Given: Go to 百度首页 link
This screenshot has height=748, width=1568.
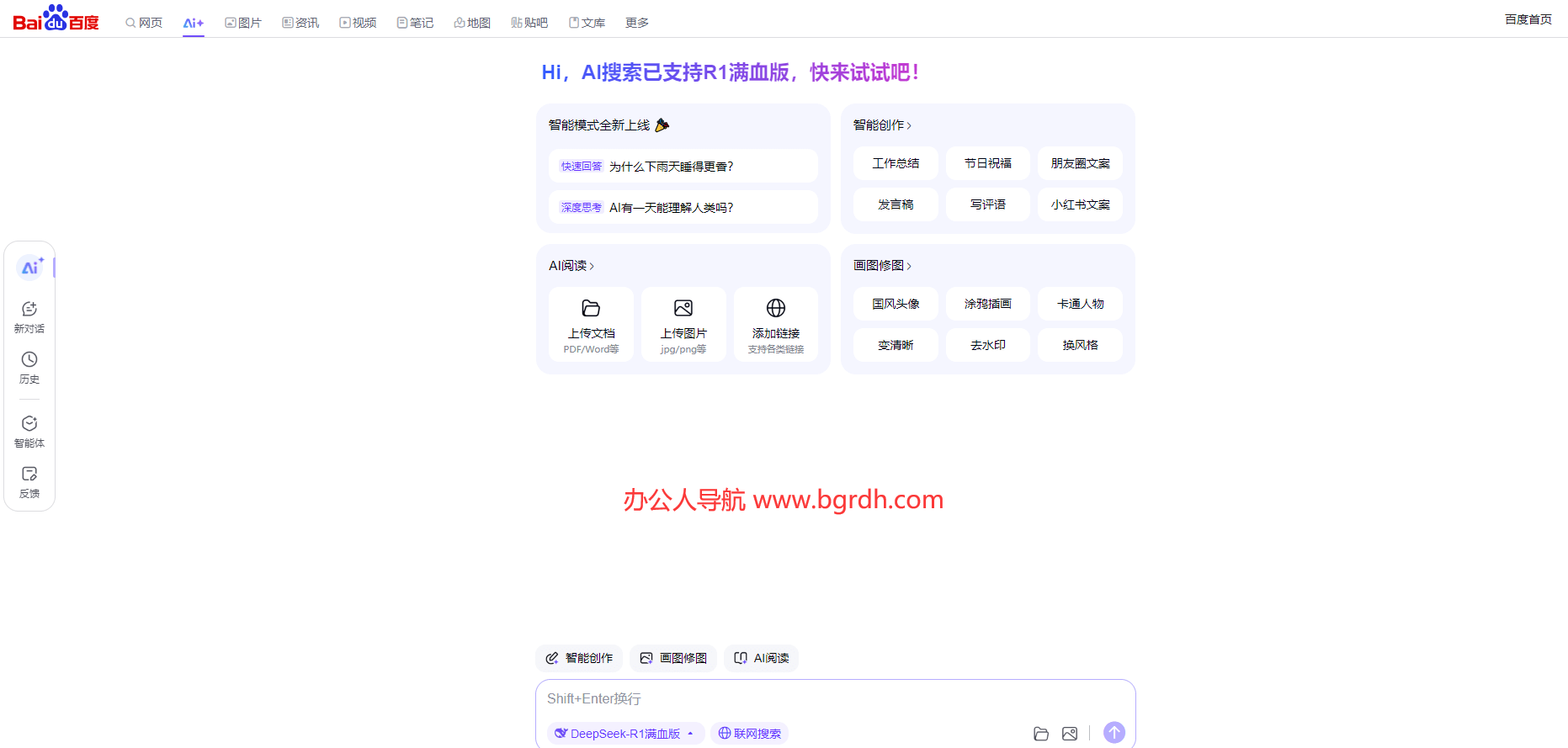Looking at the screenshot, I should click(x=1528, y=19).
